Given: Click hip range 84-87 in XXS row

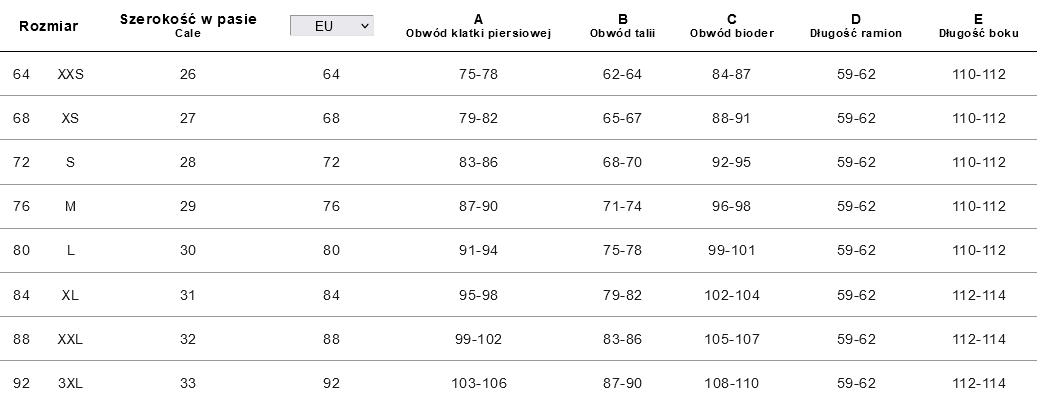Looking at the screenshot, I should 731,74.
